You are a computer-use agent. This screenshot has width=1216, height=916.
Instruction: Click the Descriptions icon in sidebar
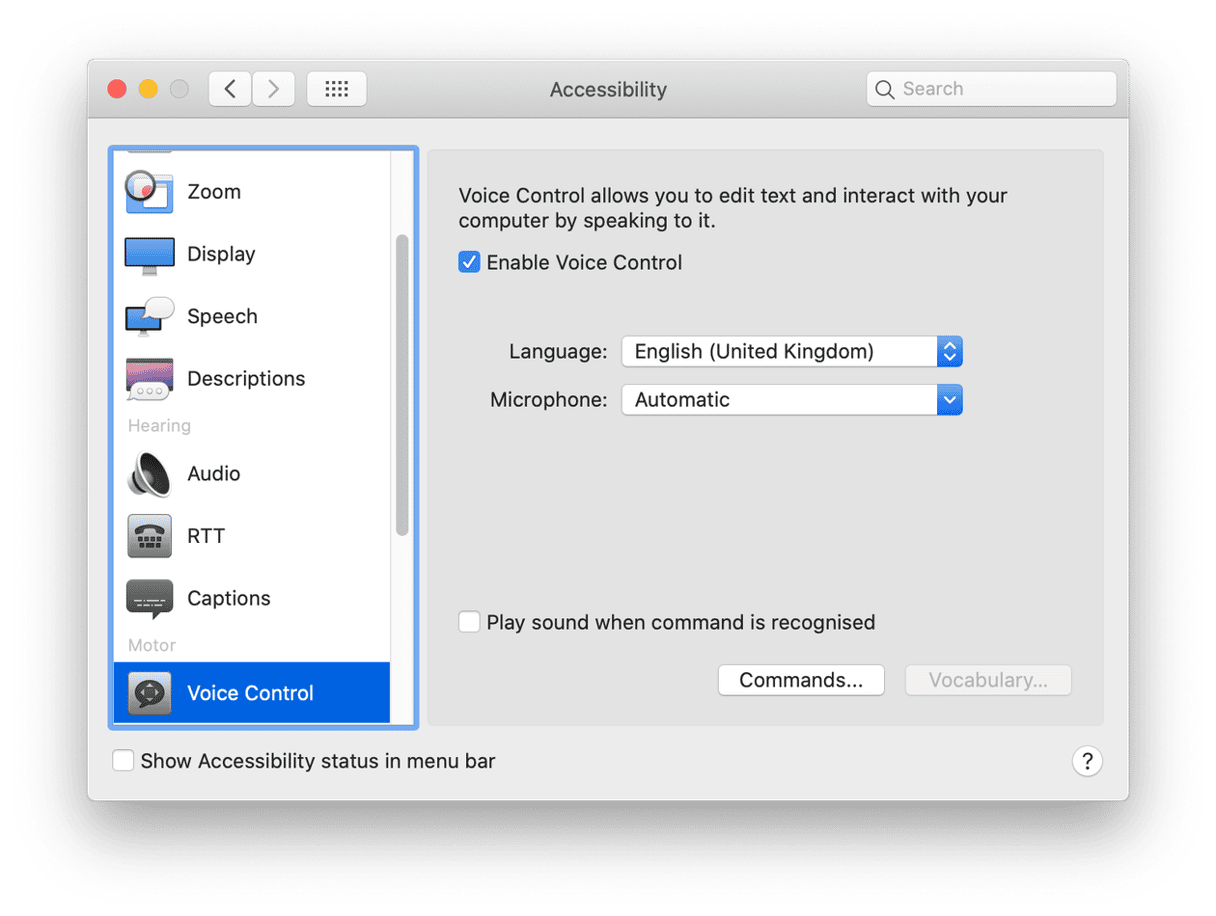(149, 379)
